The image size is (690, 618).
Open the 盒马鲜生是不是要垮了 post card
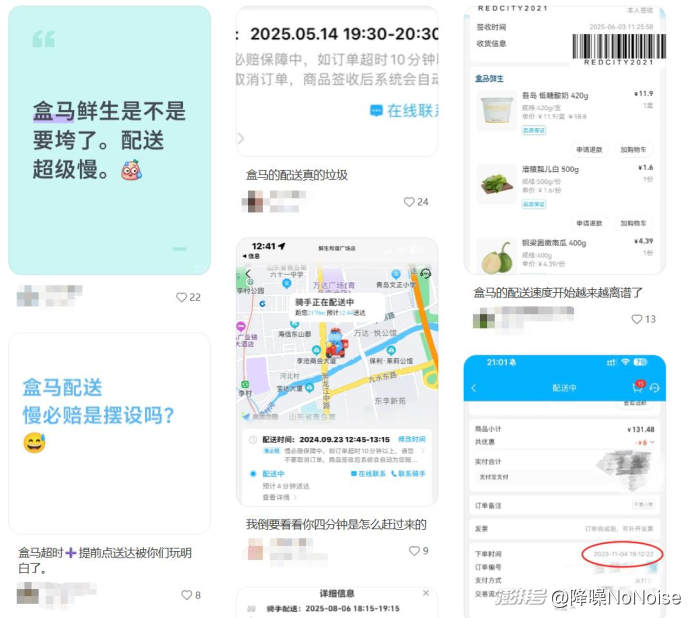click(x=109, y=140)
